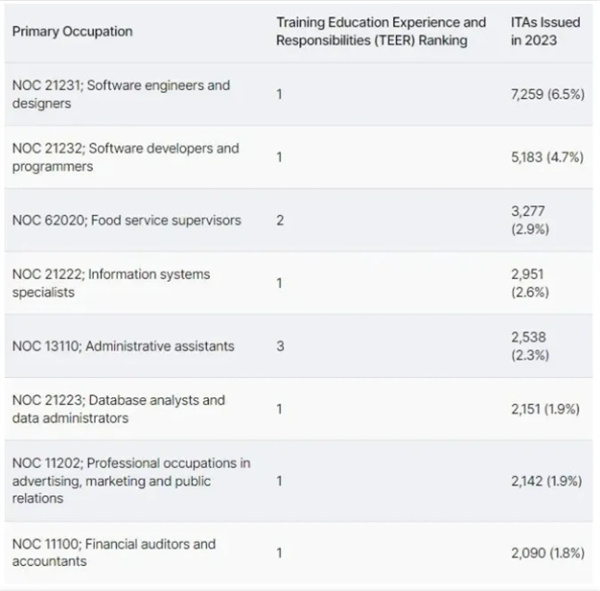Click the TEER Ranking column header
The width and height of the screenshot is (600, 591).
click(x=381, y=31)
